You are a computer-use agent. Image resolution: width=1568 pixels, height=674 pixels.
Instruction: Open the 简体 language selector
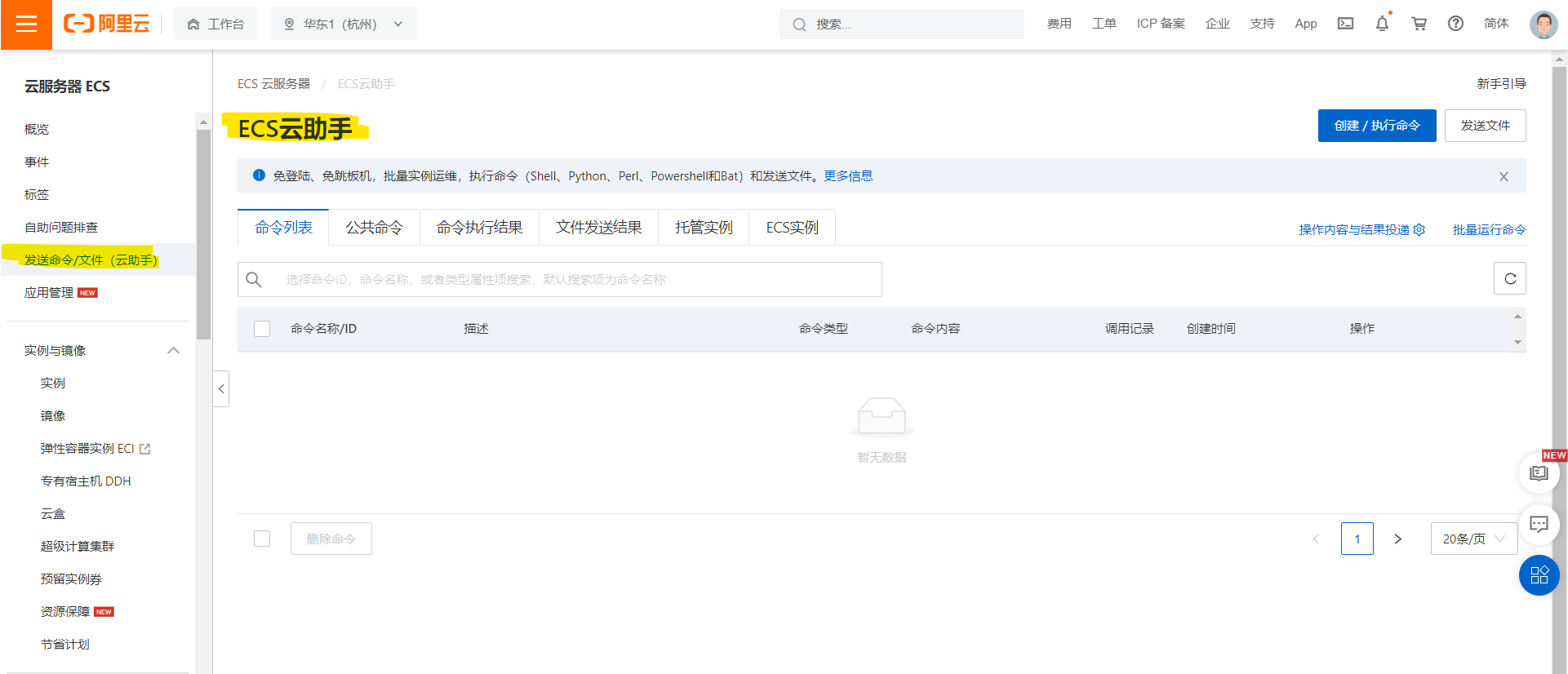click(1496, 24)
